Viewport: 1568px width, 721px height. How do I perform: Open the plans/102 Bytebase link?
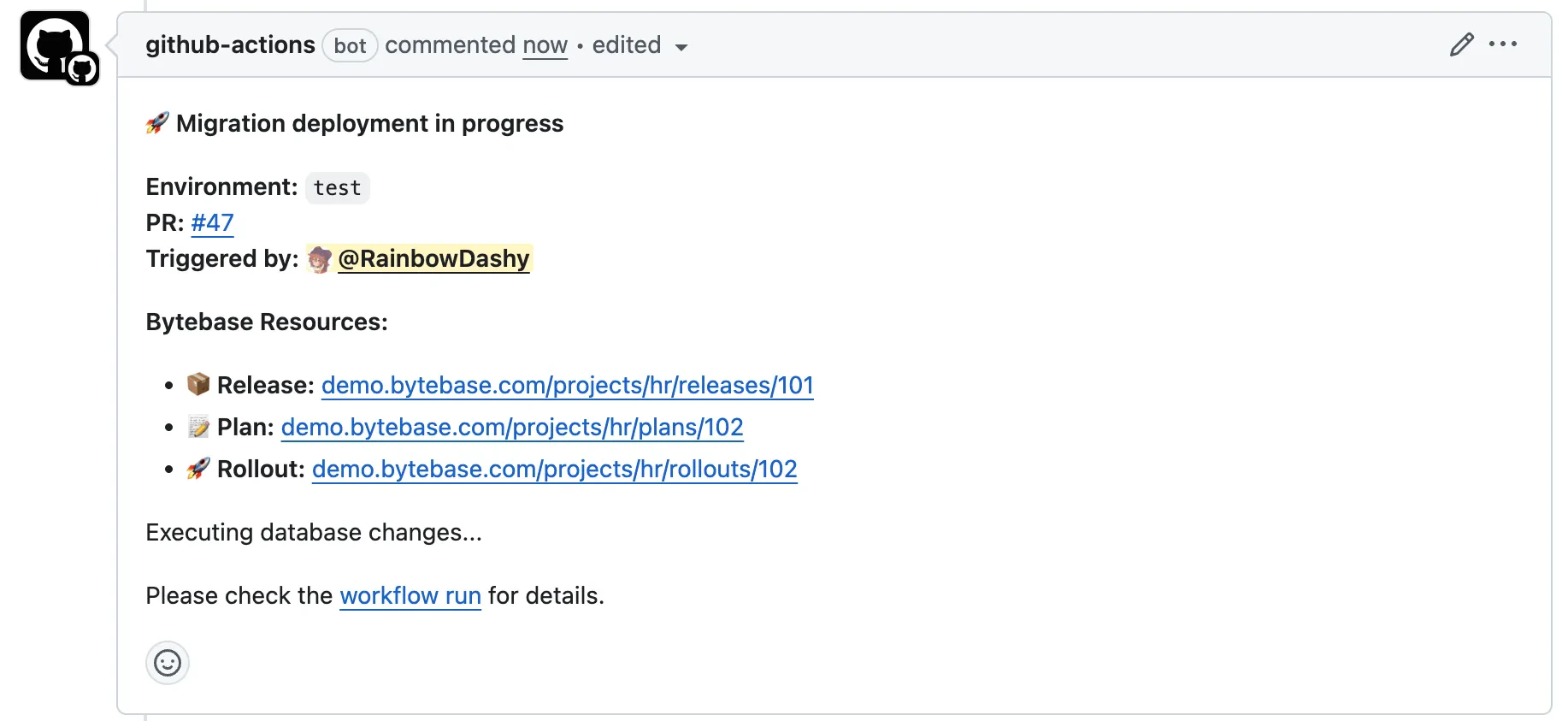[x=512, y=428]
